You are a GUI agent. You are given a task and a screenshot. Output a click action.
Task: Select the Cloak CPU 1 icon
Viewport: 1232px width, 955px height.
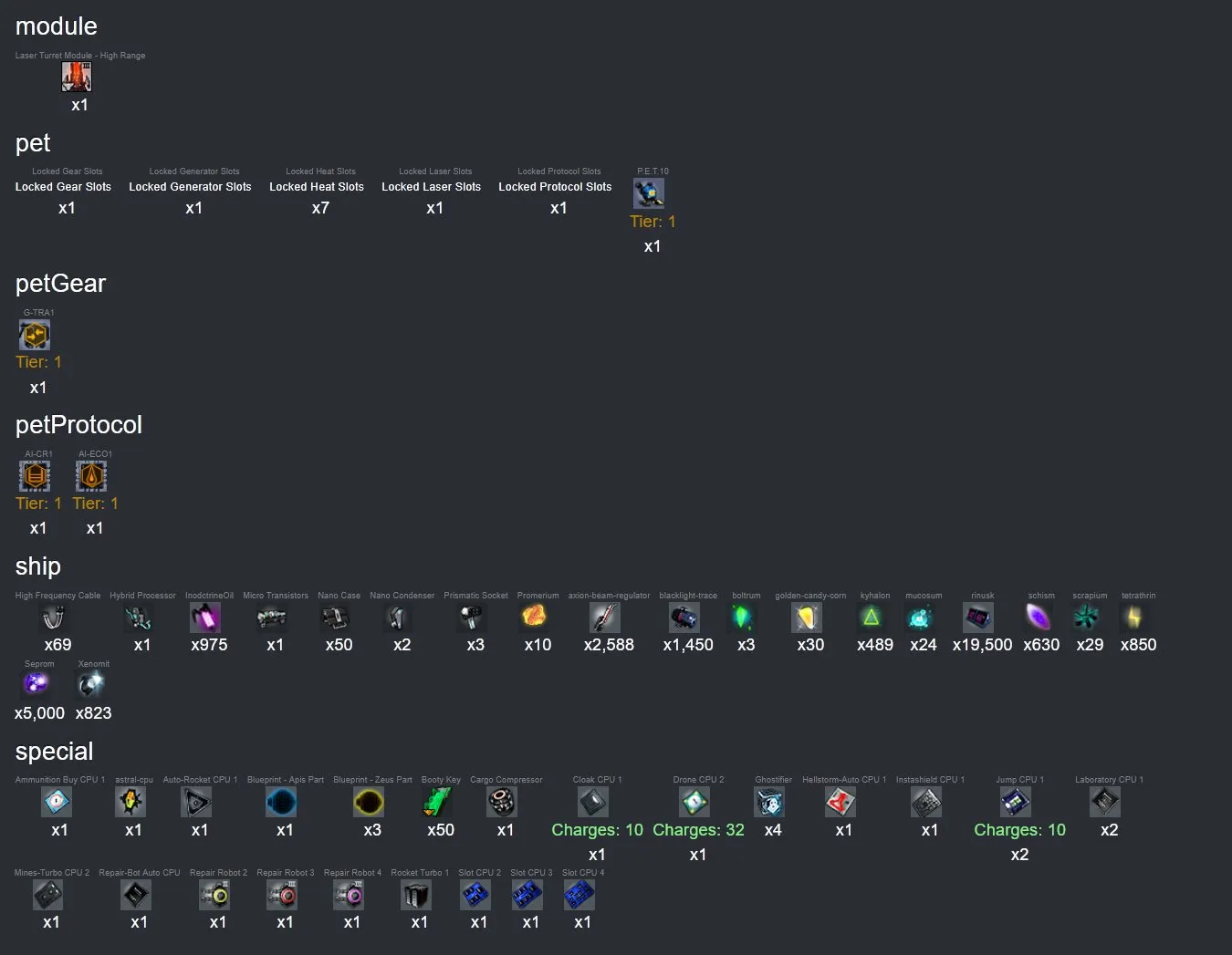[593, 802]
